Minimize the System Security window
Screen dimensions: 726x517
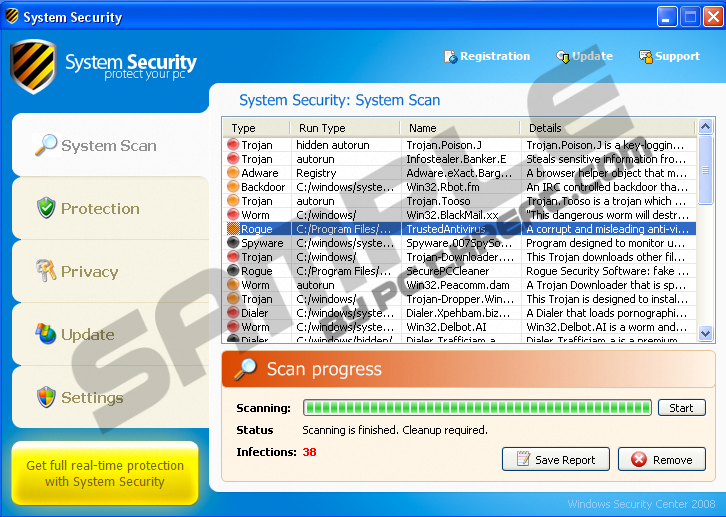667,17
